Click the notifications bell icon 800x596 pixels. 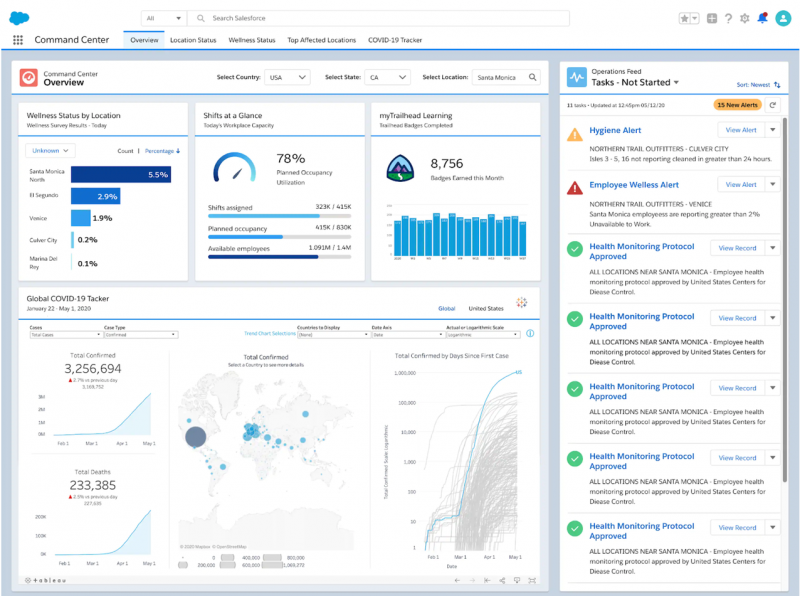coord(763,18)
